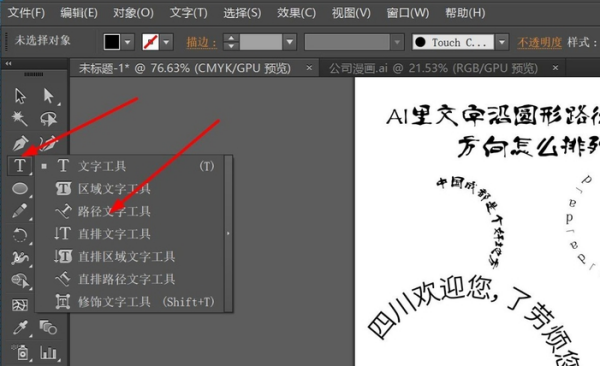Open the 效果(C) menu

(x=297, y=13)
